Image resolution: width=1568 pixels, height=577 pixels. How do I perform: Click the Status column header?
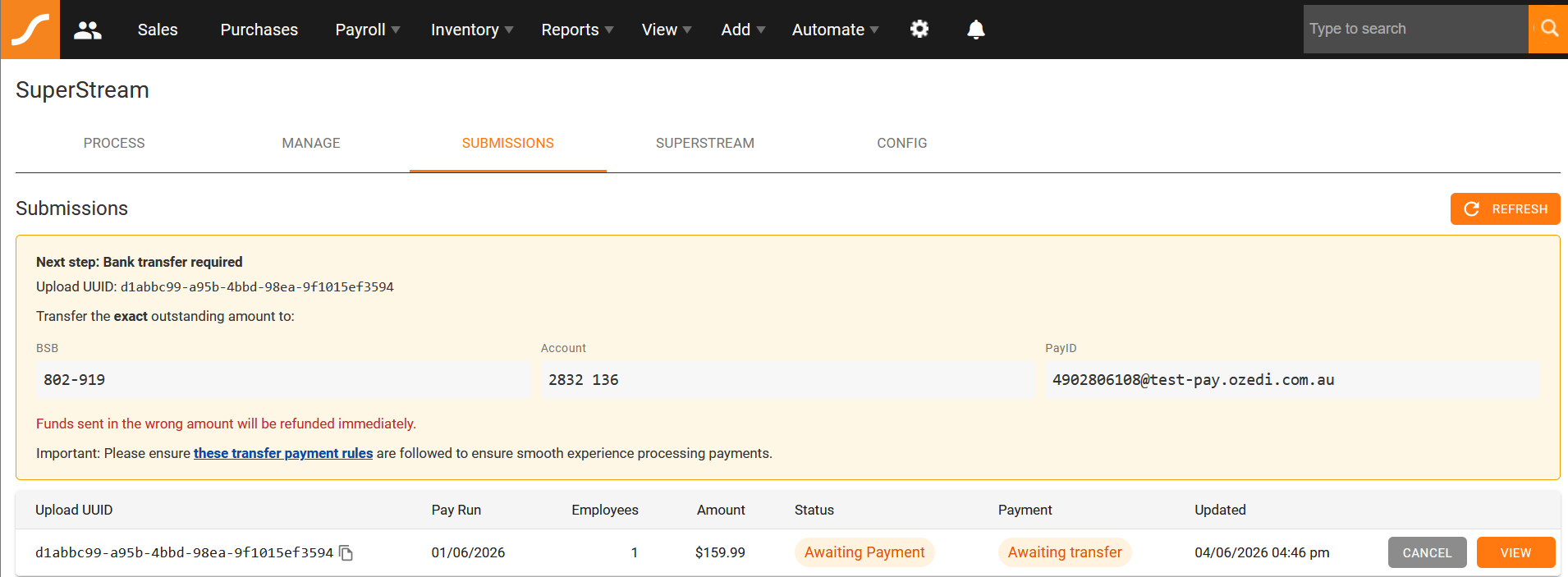[x=814, y=510]
